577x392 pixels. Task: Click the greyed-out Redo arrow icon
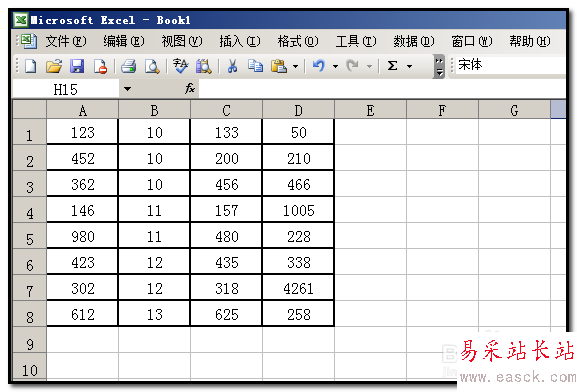pos(352,66)
